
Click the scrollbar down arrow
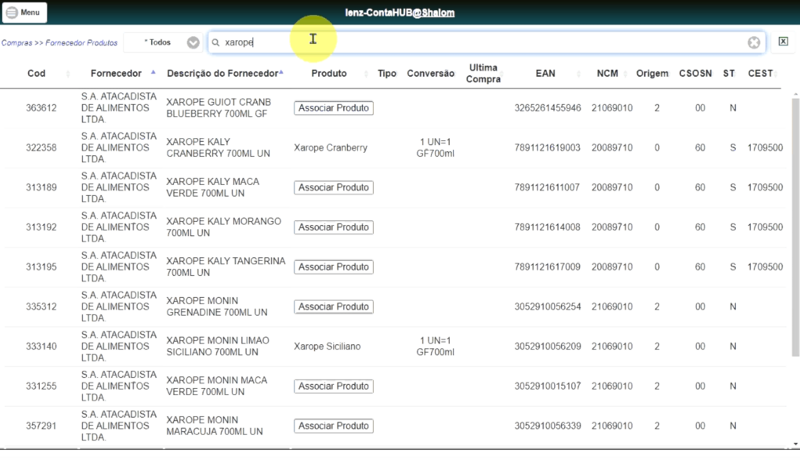click(x=795, y=444)
